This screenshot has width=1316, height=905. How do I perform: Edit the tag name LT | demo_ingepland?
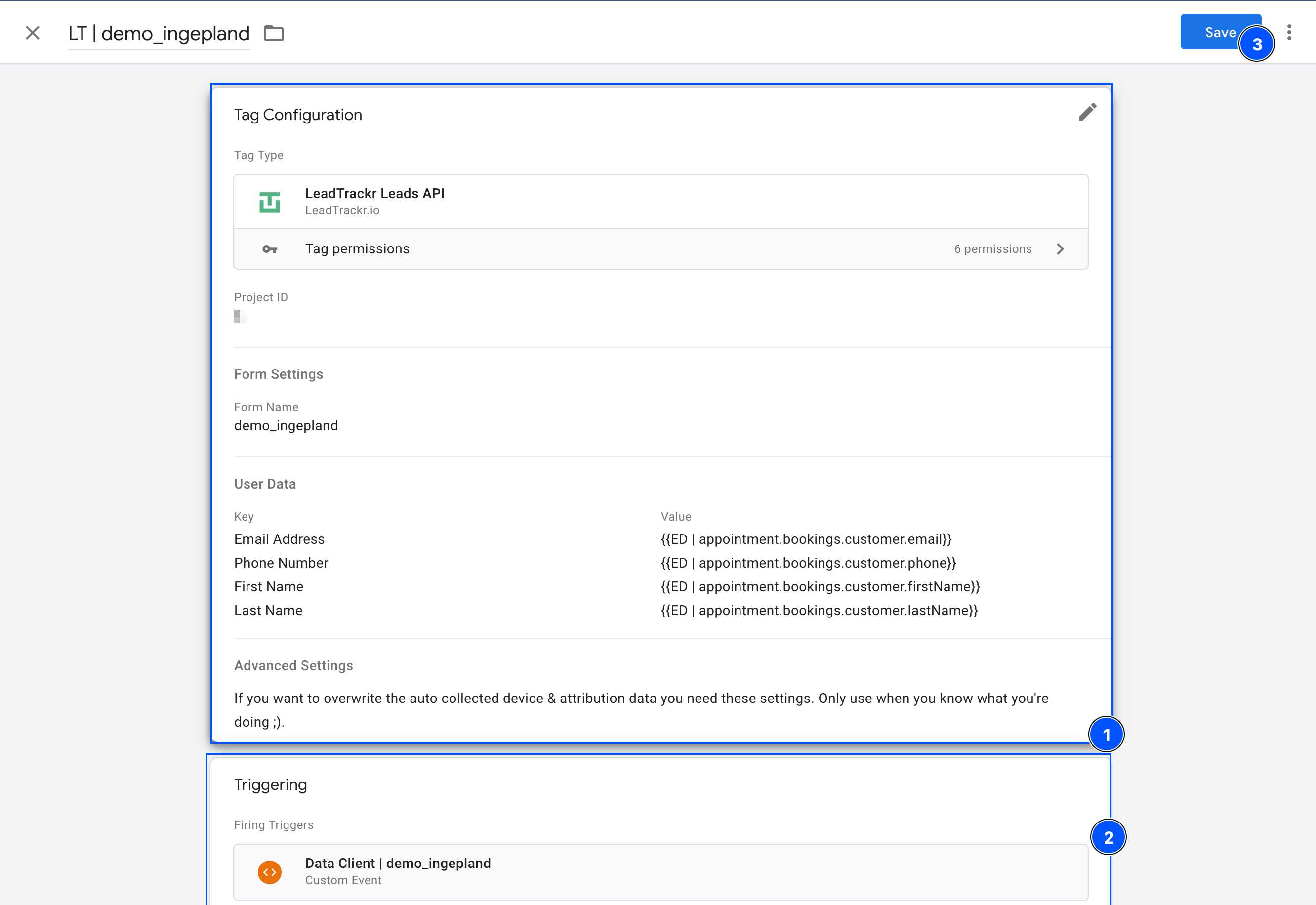tap(159, 34)
